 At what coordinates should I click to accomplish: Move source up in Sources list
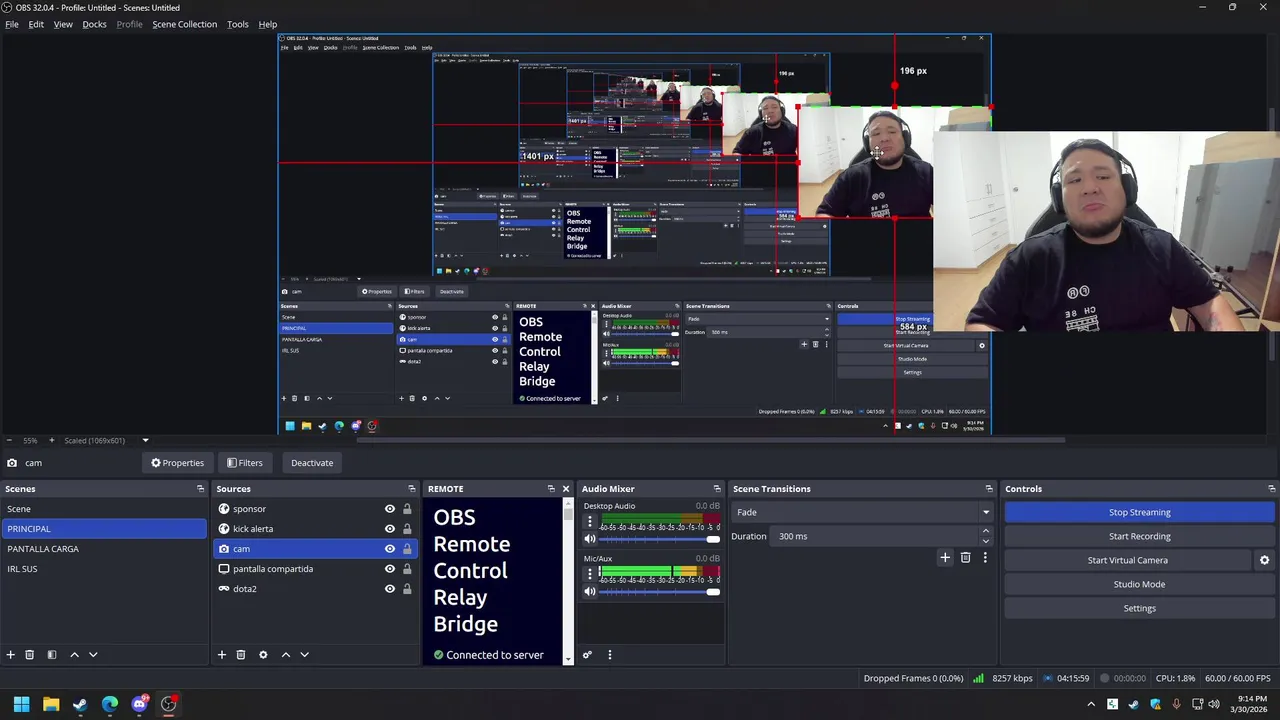[285, 654]
